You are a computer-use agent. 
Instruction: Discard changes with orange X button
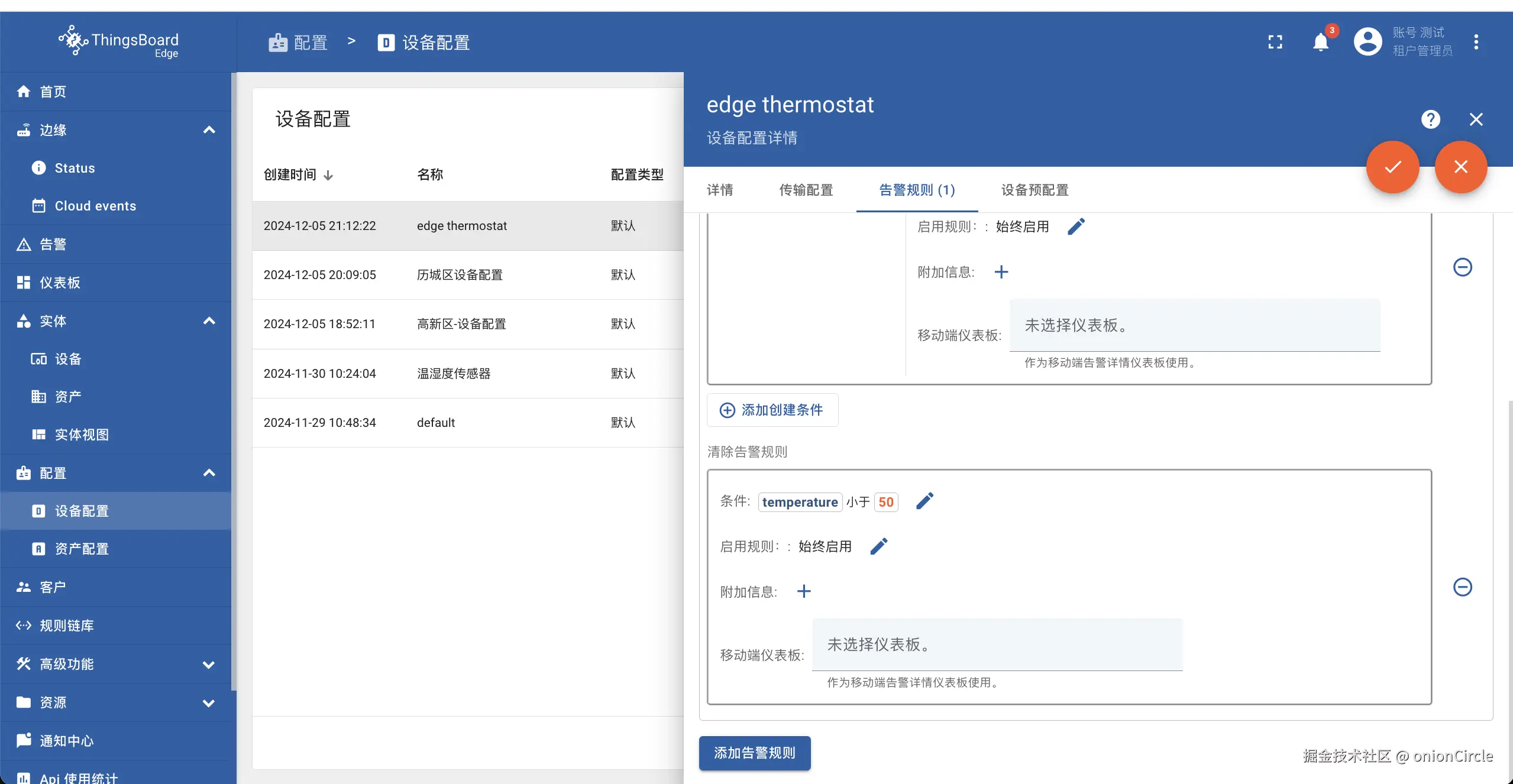coord(1460,167)
